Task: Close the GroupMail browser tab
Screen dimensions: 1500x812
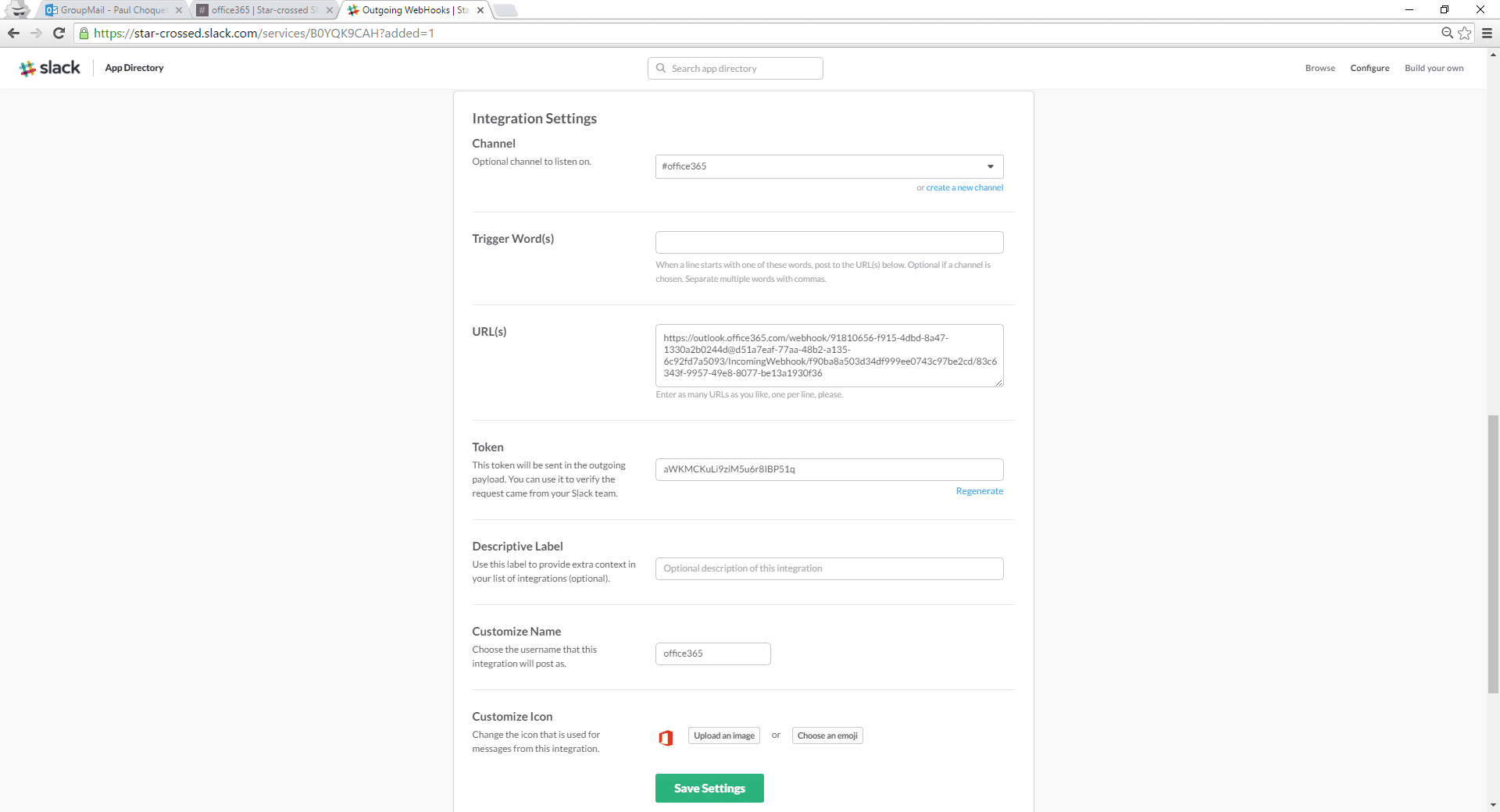Action: click(179, 10)
